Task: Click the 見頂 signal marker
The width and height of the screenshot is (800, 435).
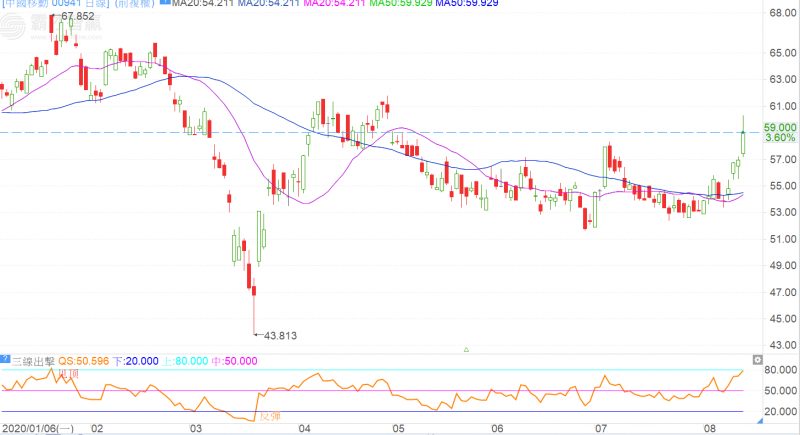Action: 68,373
